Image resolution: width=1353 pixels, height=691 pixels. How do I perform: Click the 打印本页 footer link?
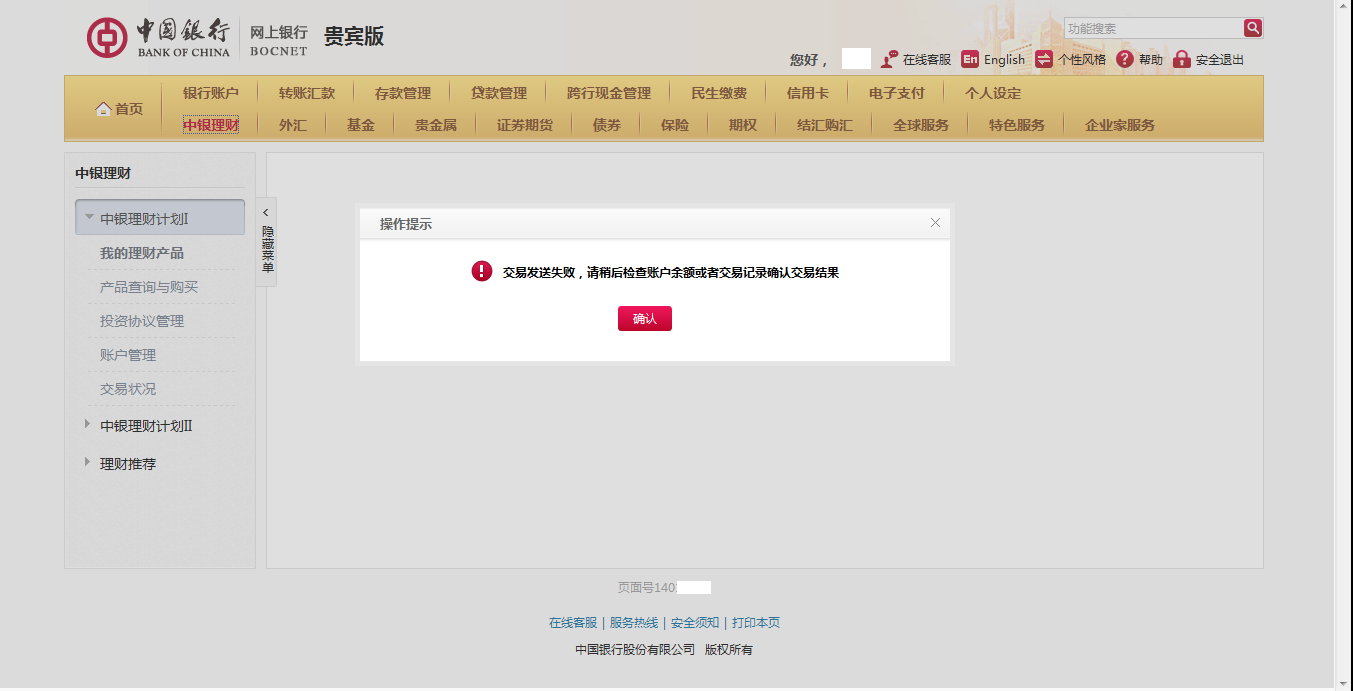(756, 623)
